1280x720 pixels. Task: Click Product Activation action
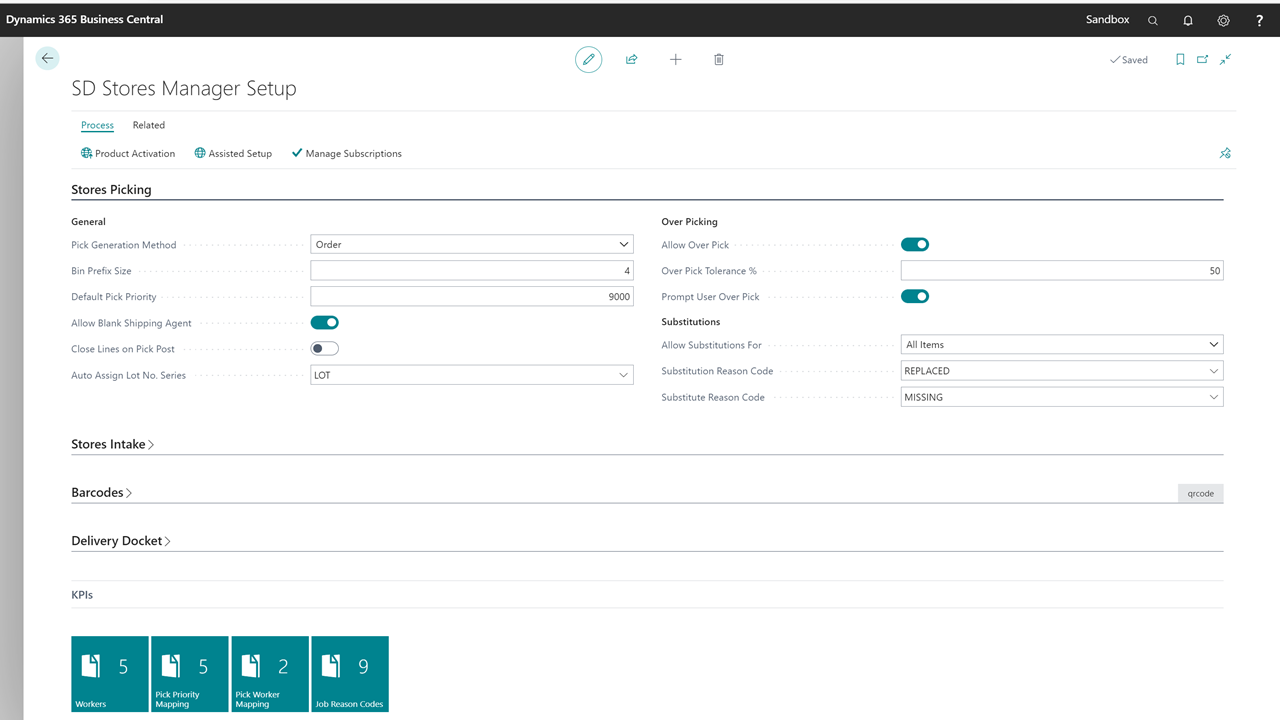(x=128, y=154)
